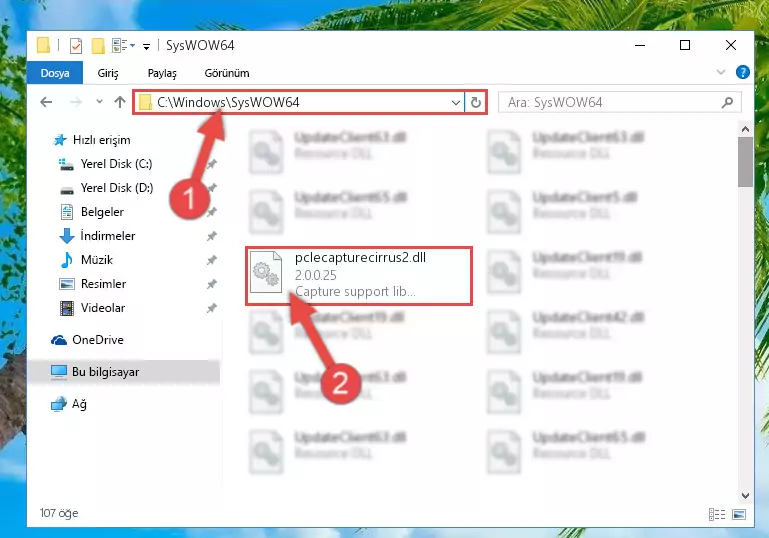
Task: Click the pin icon next to Resimler
Action: tap(211, 284)
